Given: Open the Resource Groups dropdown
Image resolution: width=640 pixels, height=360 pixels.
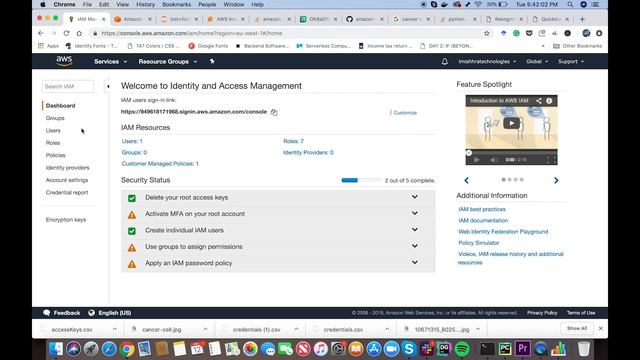Looking at the screenshot, I should point(168,62).
